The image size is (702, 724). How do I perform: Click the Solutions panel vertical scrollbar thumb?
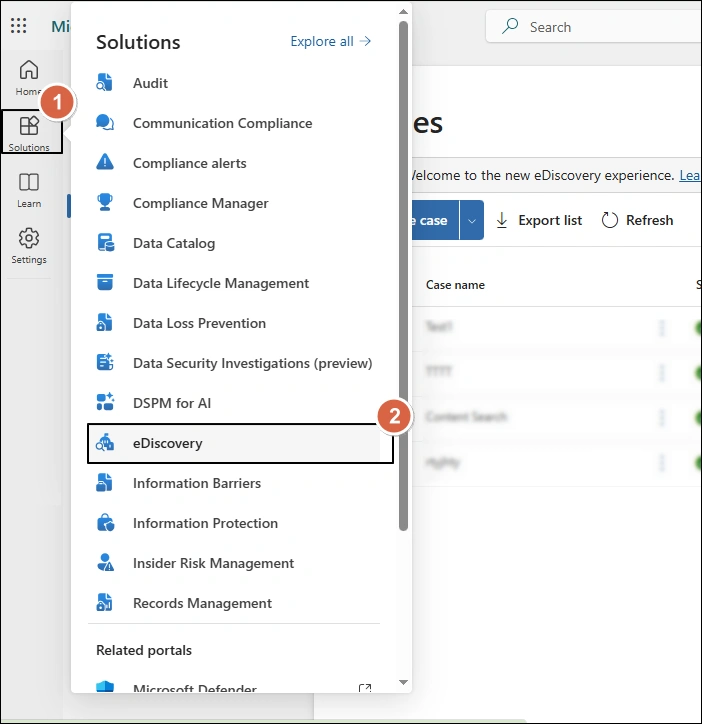(403, 276)
